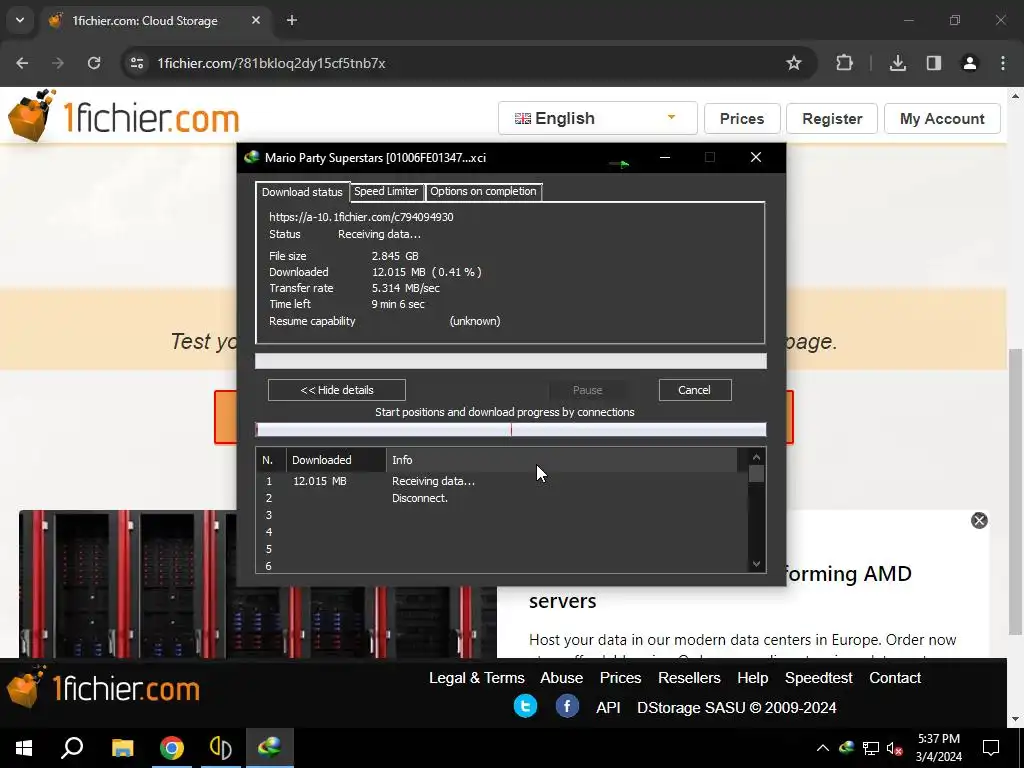Open the Contact footer link
The image size is (1024, 768).
point(895,678)
